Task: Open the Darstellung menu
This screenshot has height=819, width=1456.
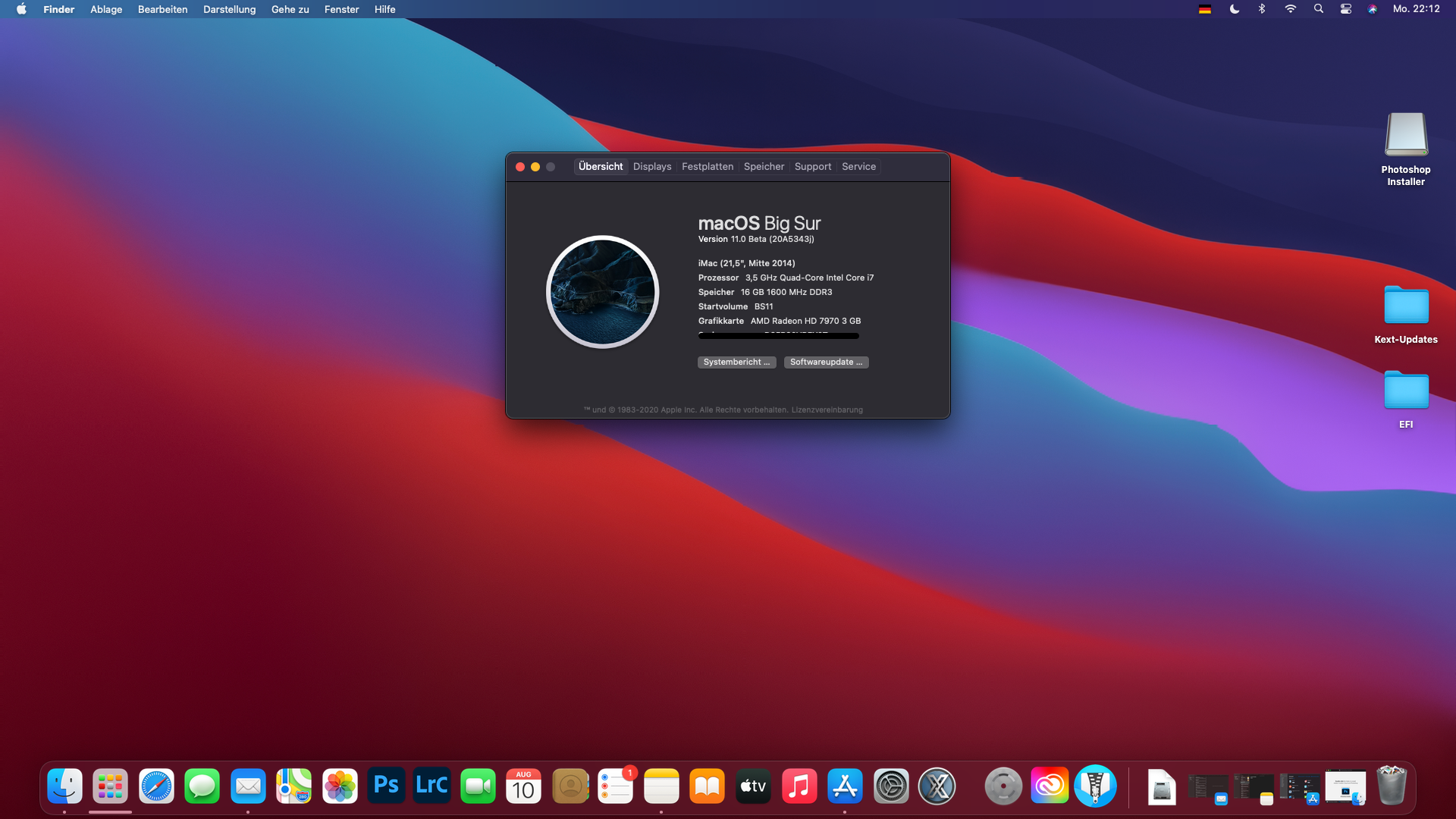Action: tap(229, 9)
